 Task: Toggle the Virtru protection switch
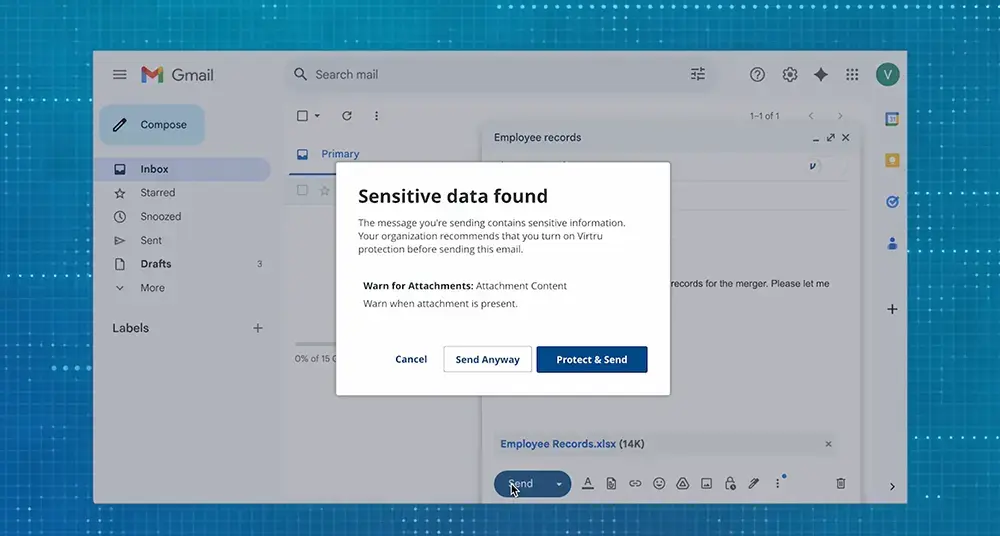817,166
